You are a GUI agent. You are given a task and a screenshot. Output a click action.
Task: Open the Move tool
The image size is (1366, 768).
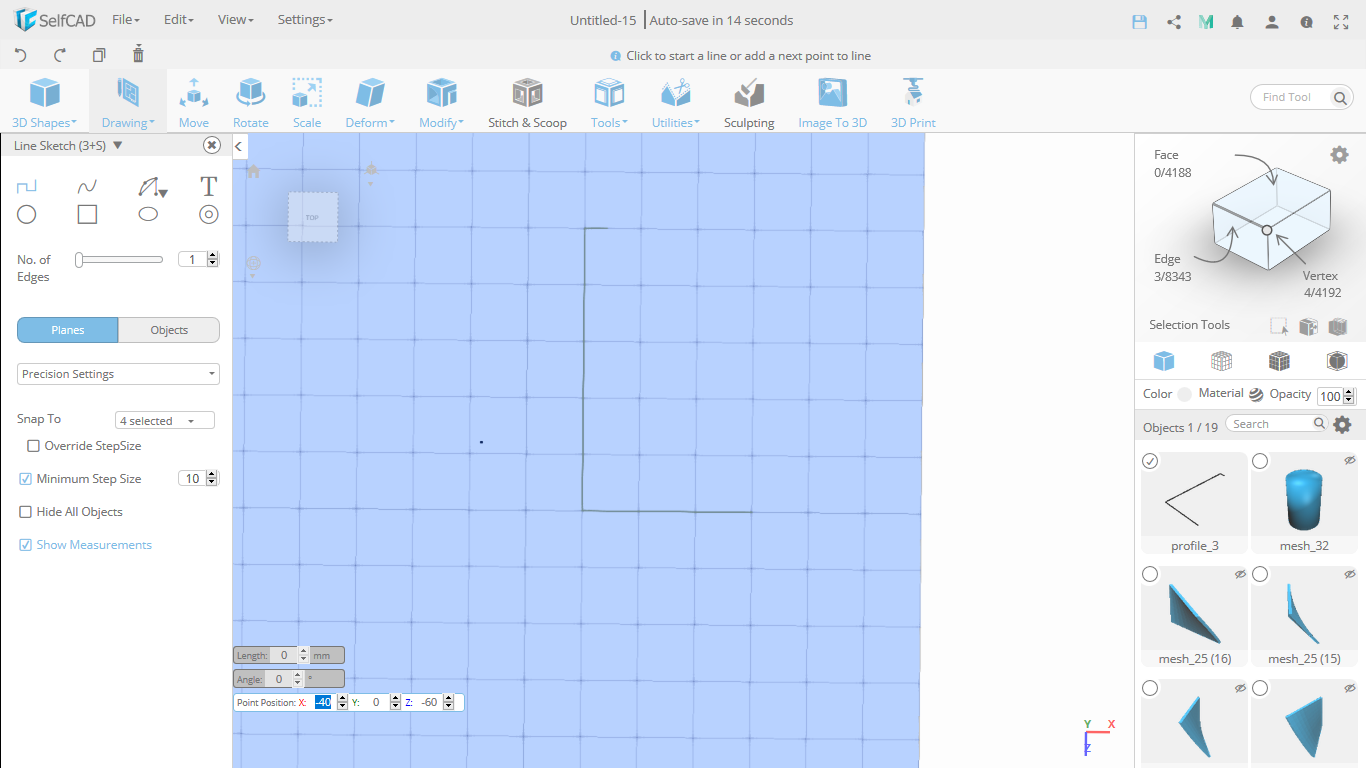point(194,104)
